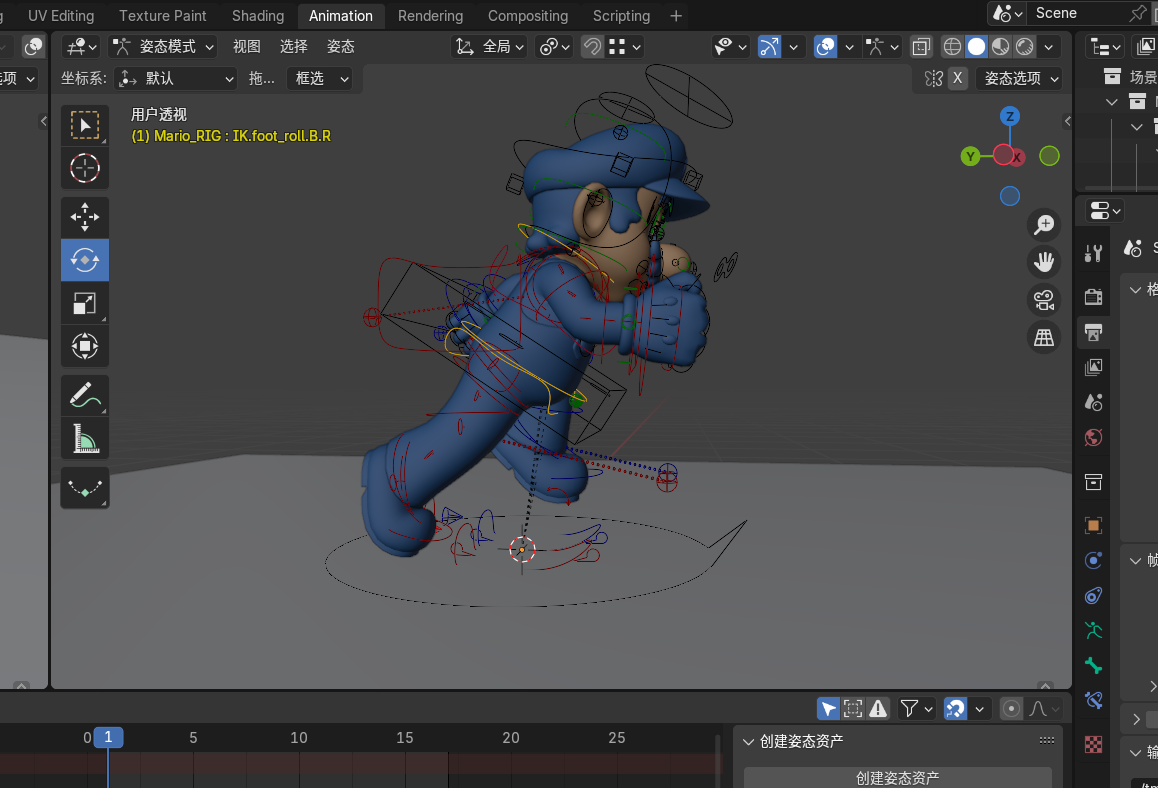
Task: Select the Breakdowner pose tool
Action: pos(85,487)
